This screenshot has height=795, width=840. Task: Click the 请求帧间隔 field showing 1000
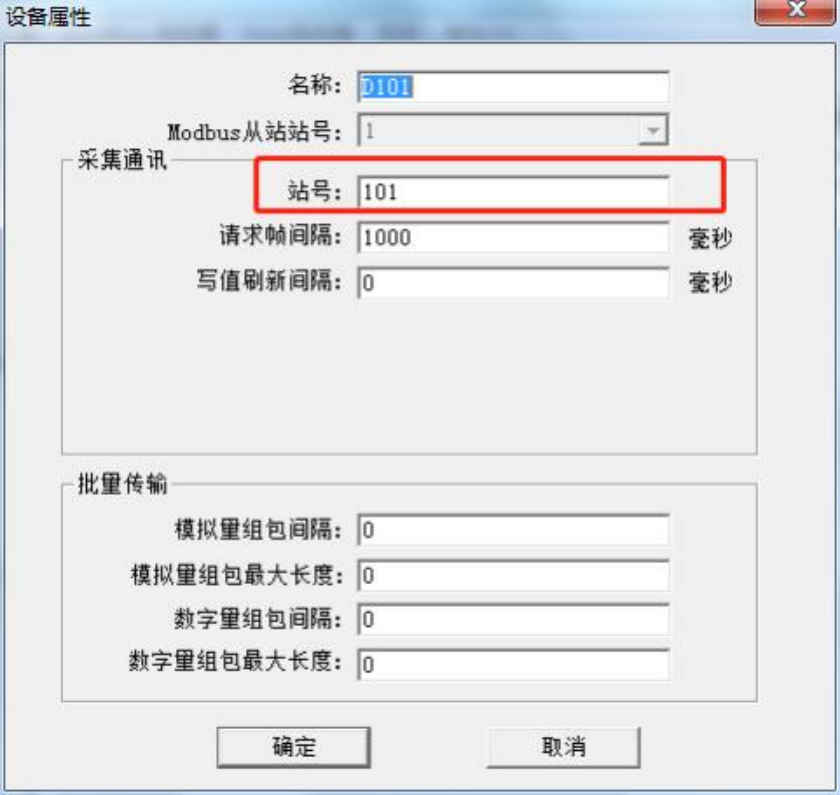[x=513, y=237]
